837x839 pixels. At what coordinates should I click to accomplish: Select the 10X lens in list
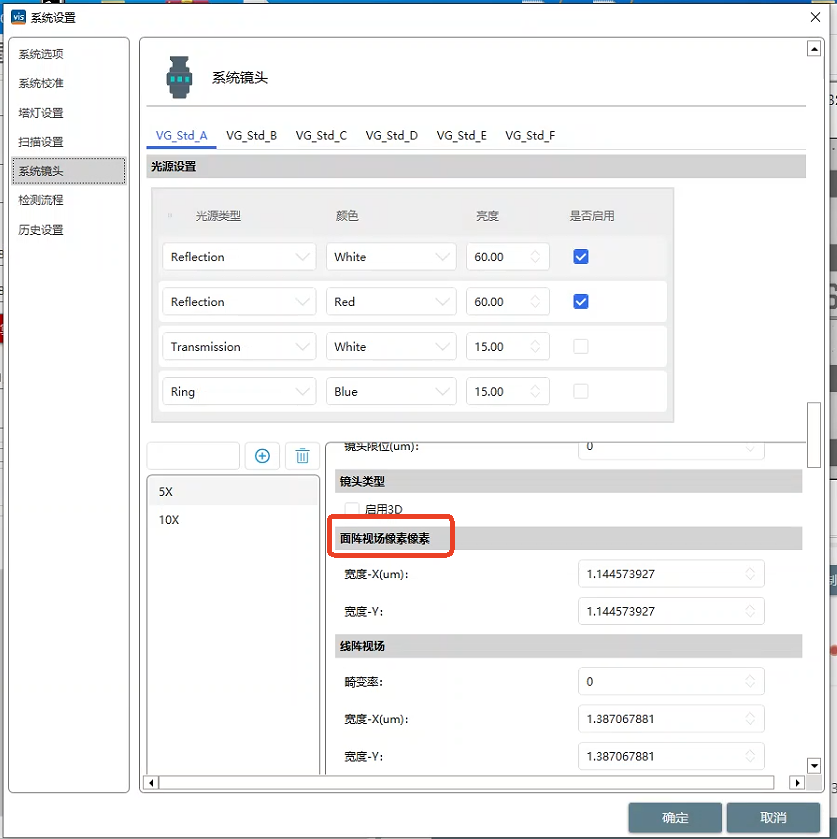tap(169, 520)
